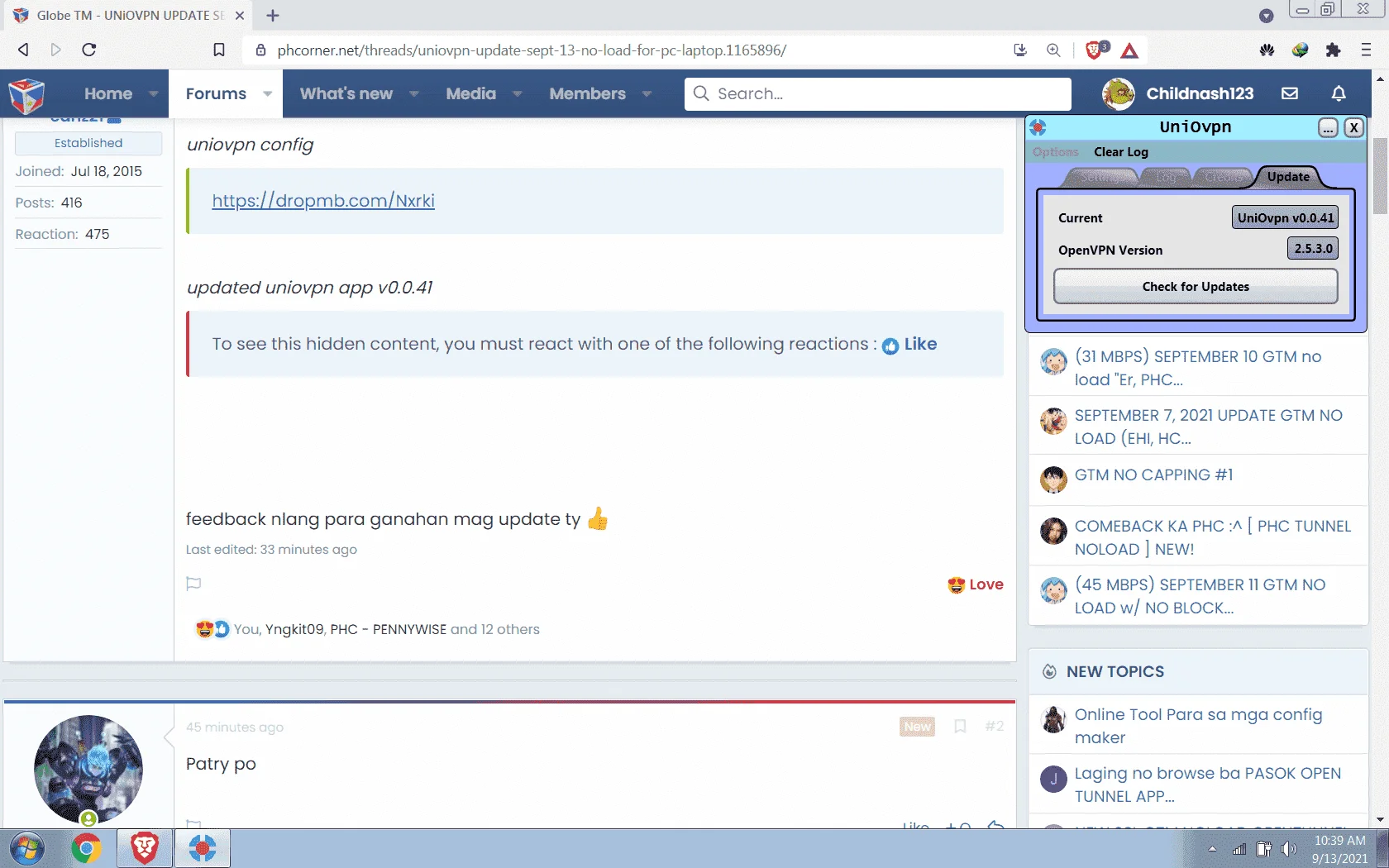
Task: Open the dropmb.com/Nxrki link
Action: pyautogui.click(x=323, y=201)
